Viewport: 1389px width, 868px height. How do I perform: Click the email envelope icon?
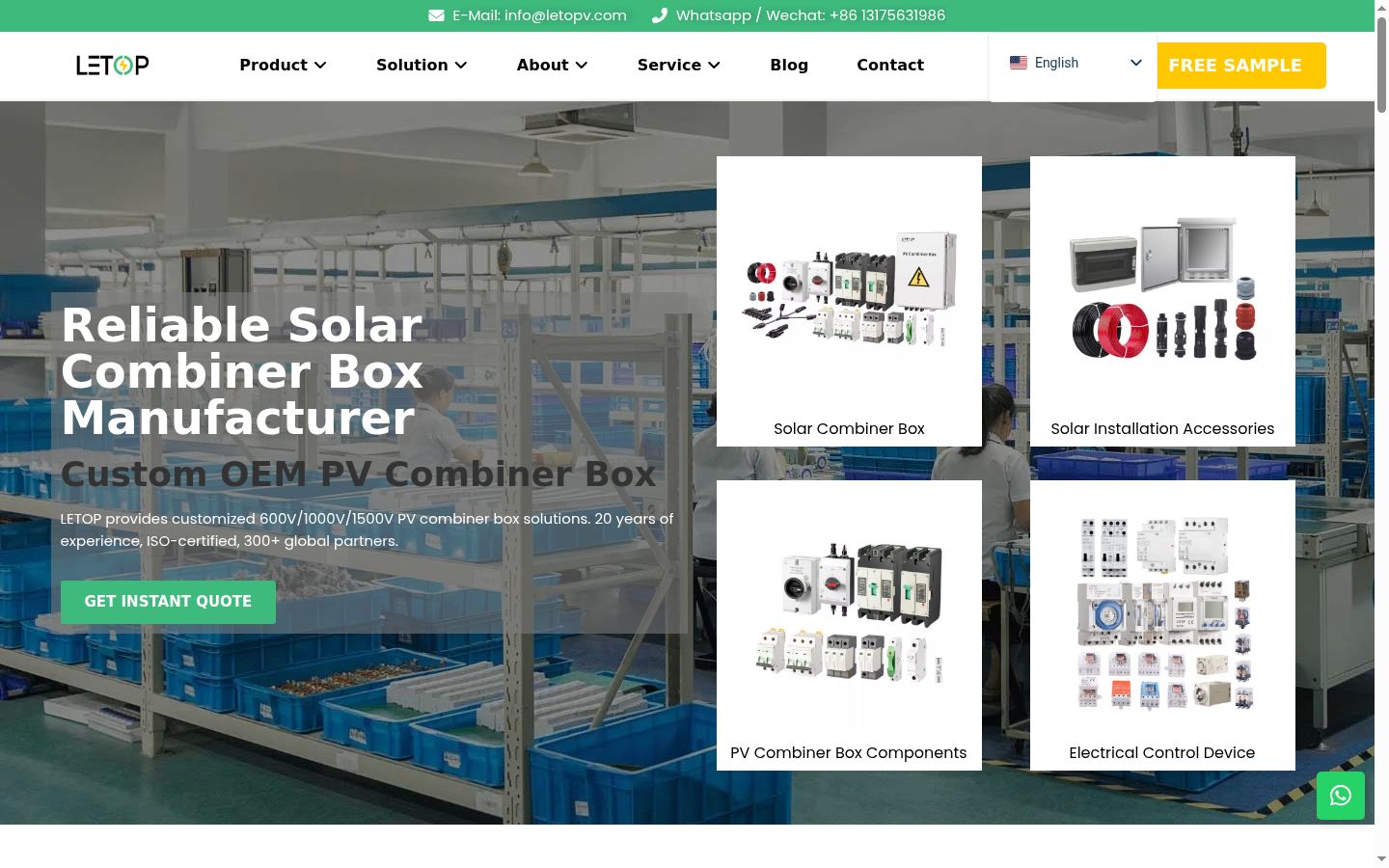tap(436, 15)
